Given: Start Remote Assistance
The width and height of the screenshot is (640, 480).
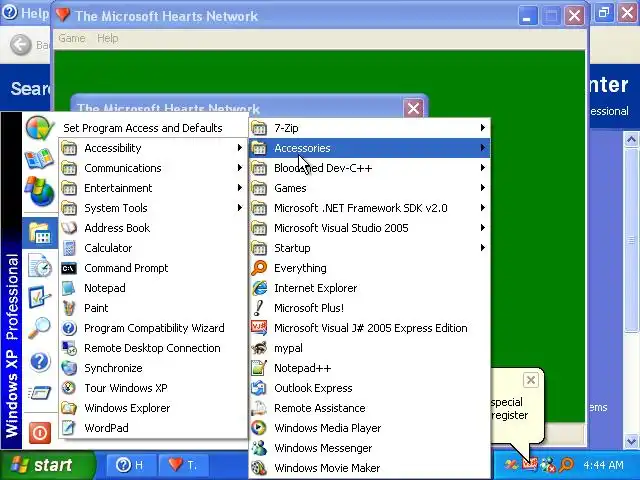Looking at the screenshot, I should click(x=369, y=408).
